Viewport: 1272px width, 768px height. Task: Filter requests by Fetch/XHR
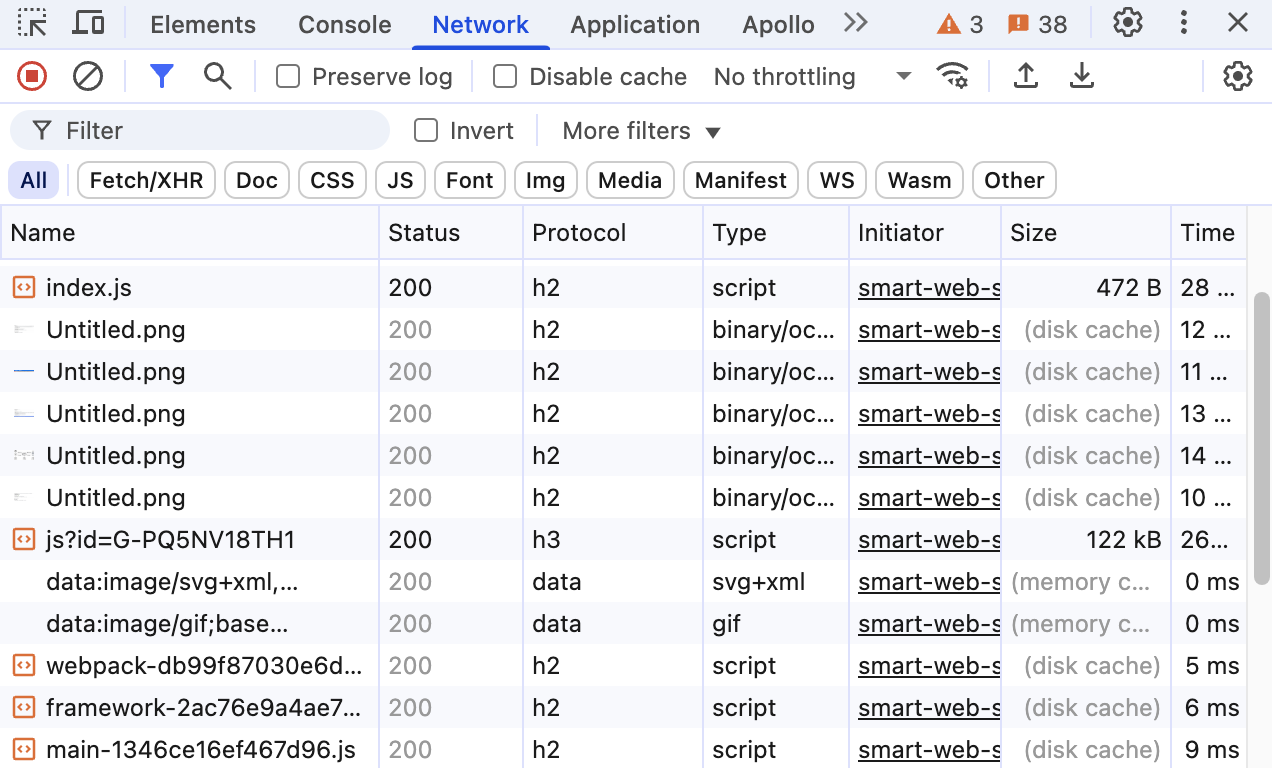coord(146,180)
